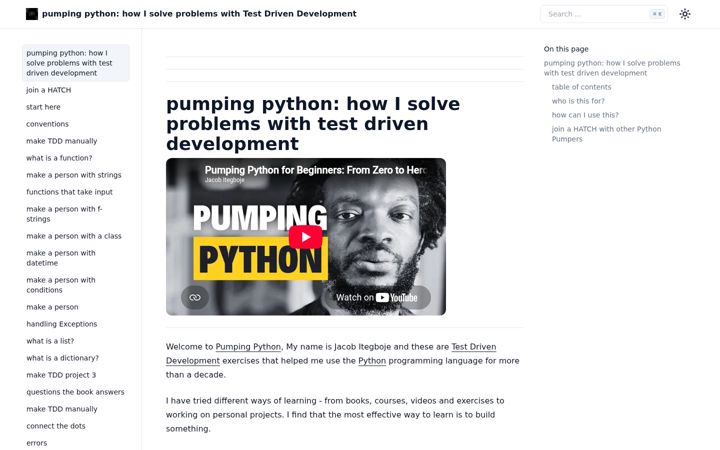The height and width of the screenshot is (450, 720).
Task: Toggle the light/dark theme sun icon
Action: coord(685,14)
